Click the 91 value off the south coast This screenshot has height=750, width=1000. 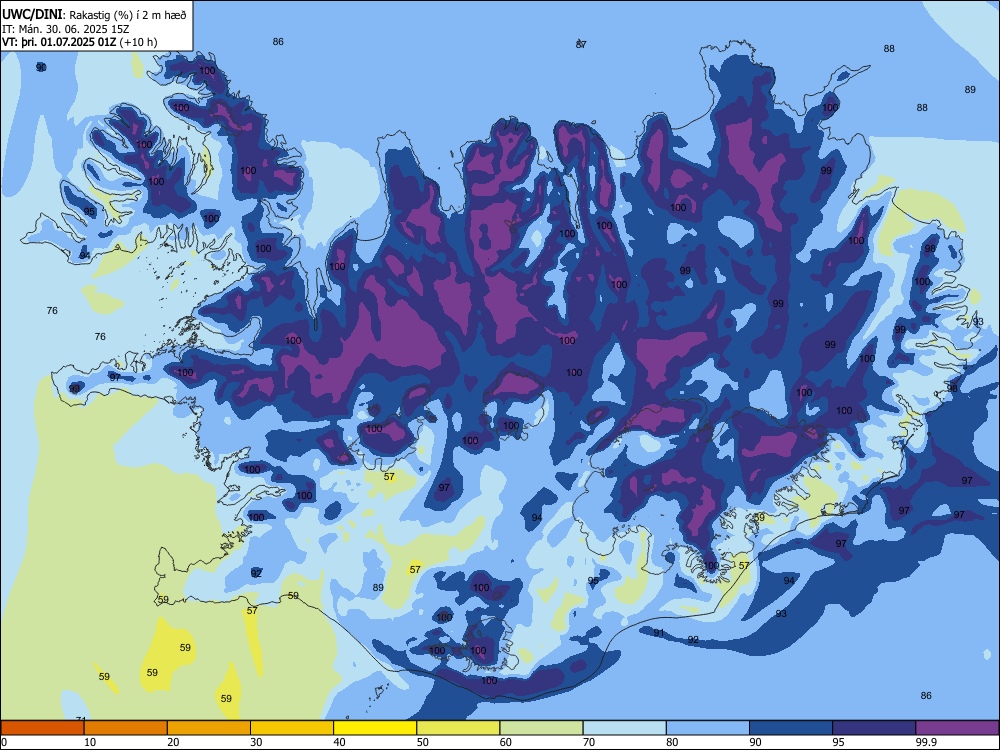pos(659,633)
